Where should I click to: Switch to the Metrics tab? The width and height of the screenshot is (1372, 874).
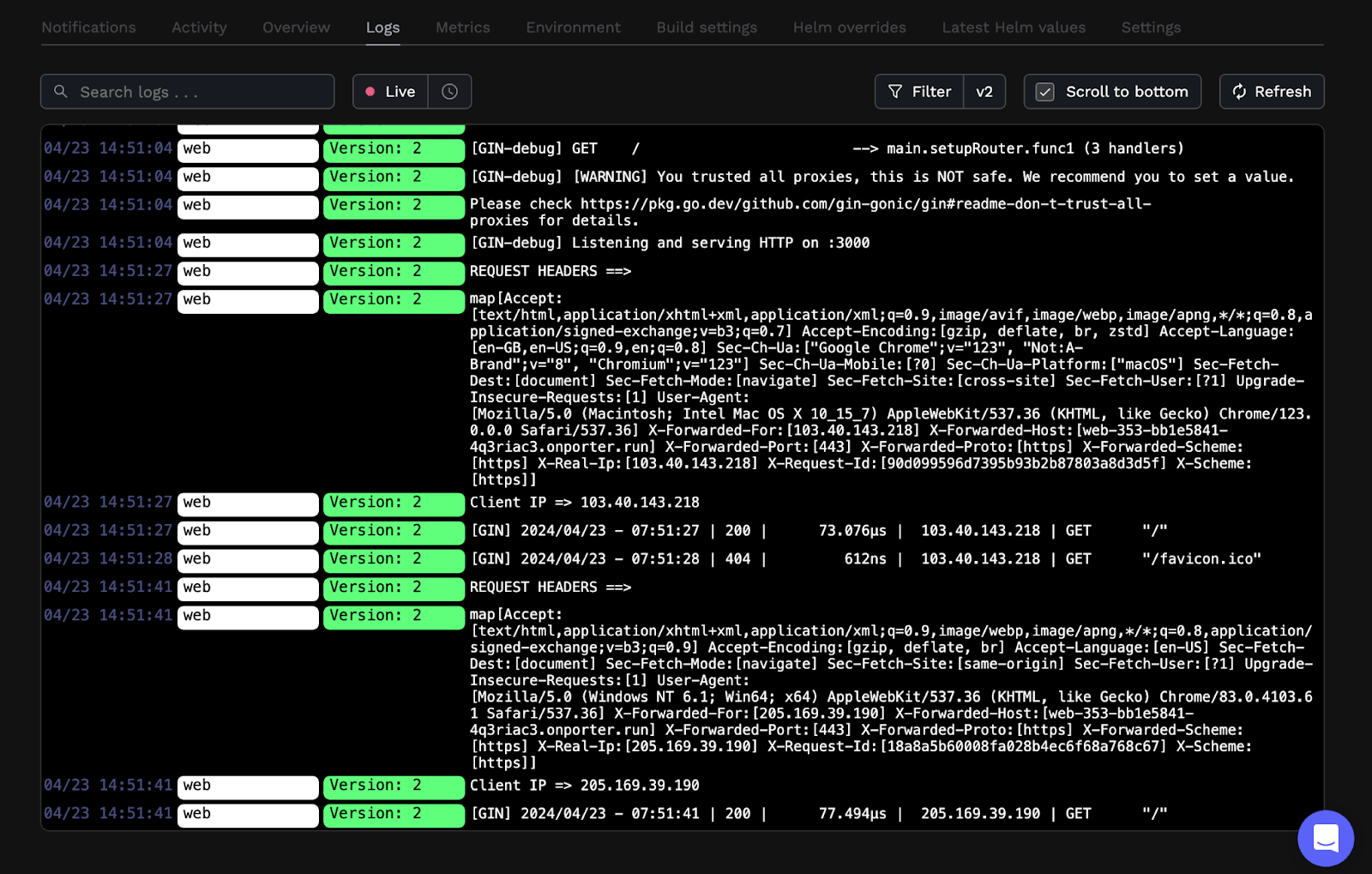coord(462,27)
